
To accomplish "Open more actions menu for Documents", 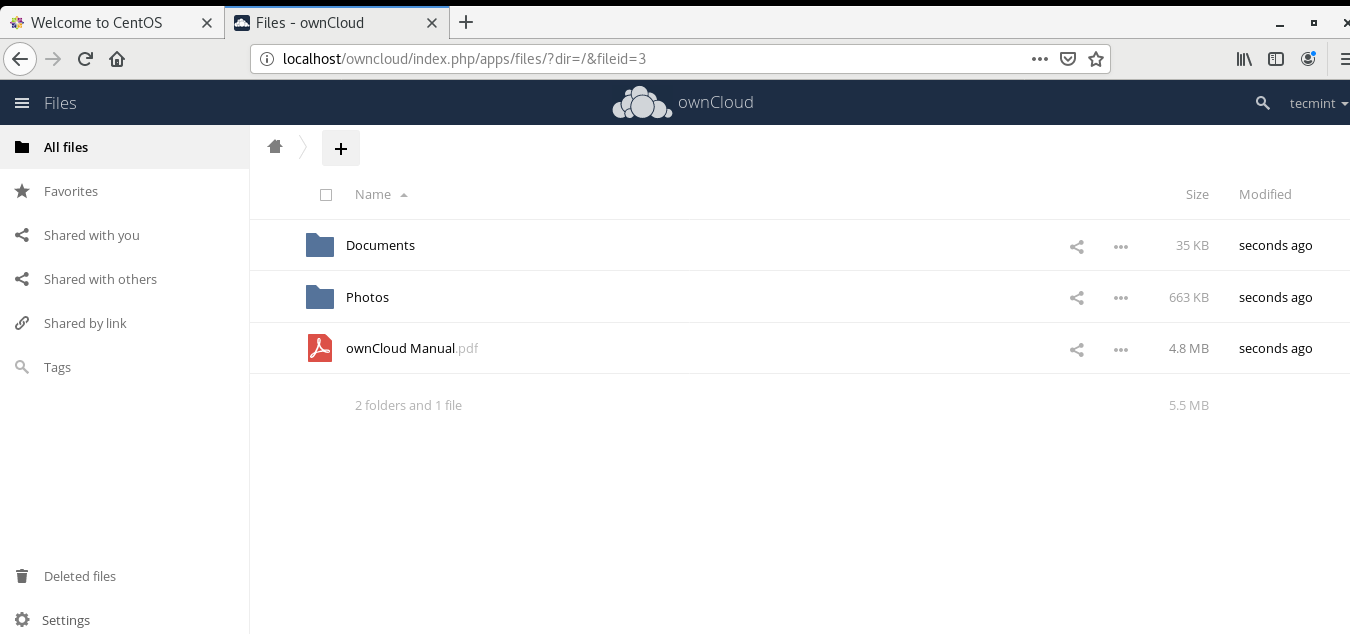I will [1121, 246].
